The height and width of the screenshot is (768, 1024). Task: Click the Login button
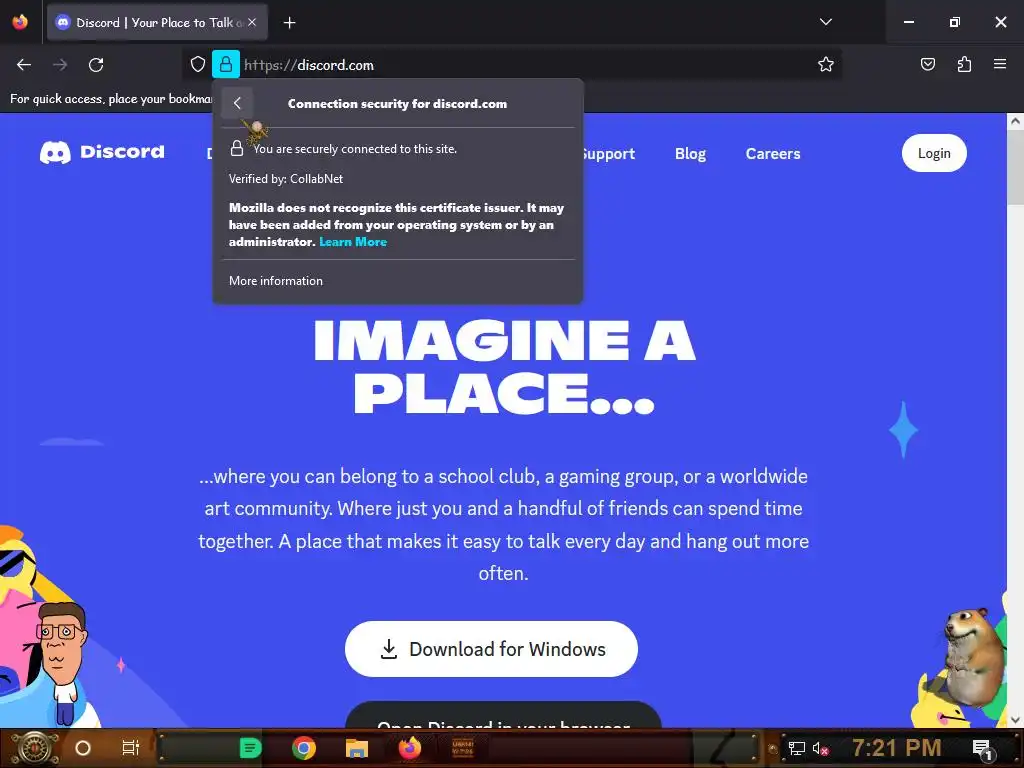[934, 153]
